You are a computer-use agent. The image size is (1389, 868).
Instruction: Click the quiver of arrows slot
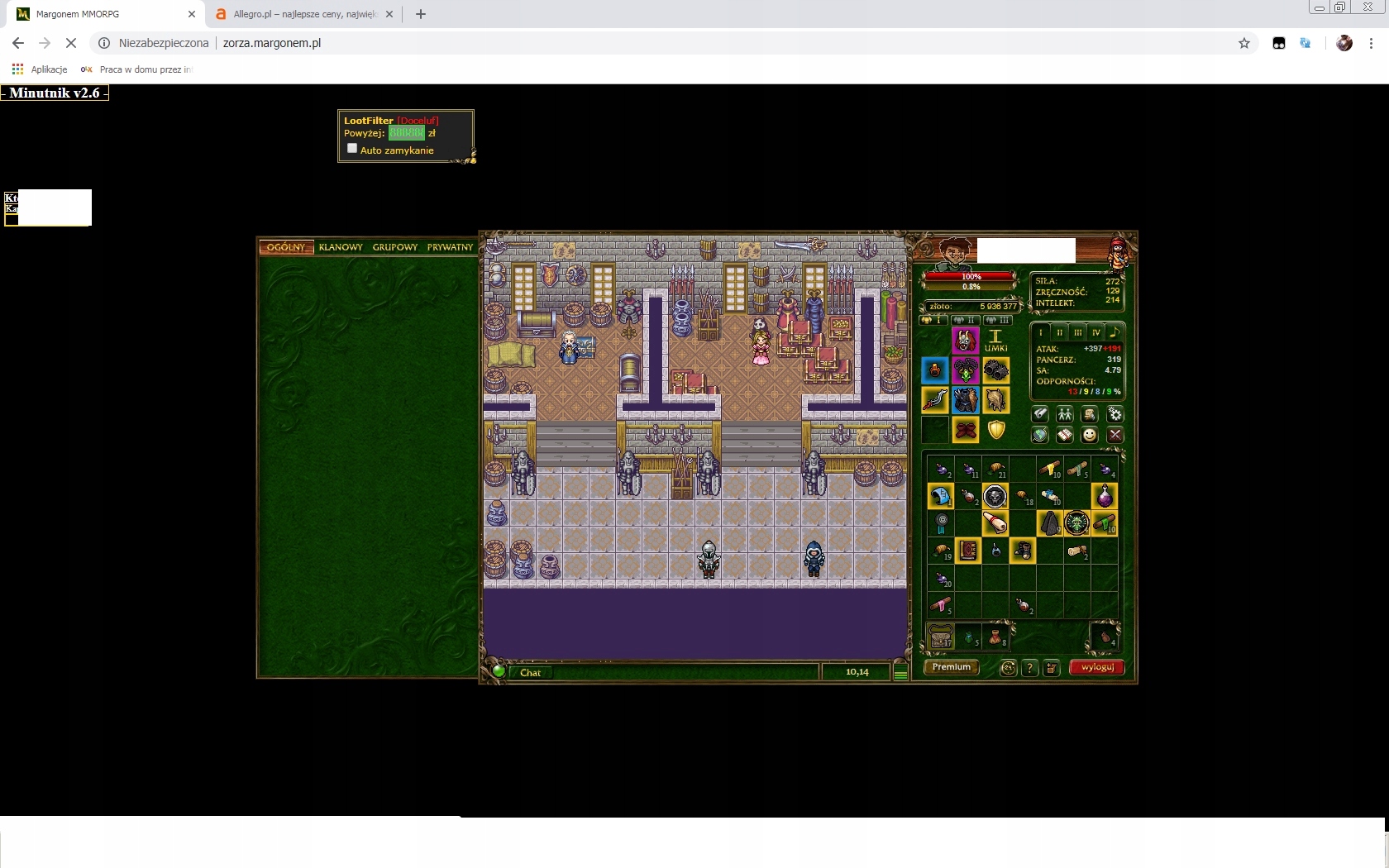pos(995,400)
